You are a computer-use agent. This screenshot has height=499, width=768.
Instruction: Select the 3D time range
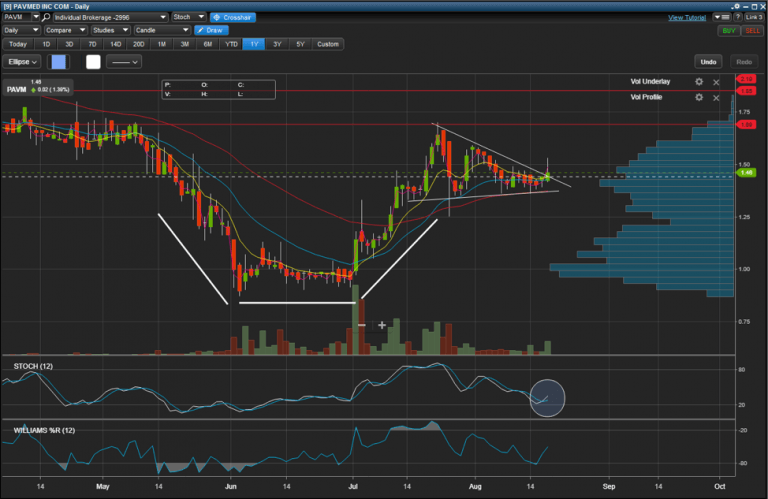coord(69,44)
